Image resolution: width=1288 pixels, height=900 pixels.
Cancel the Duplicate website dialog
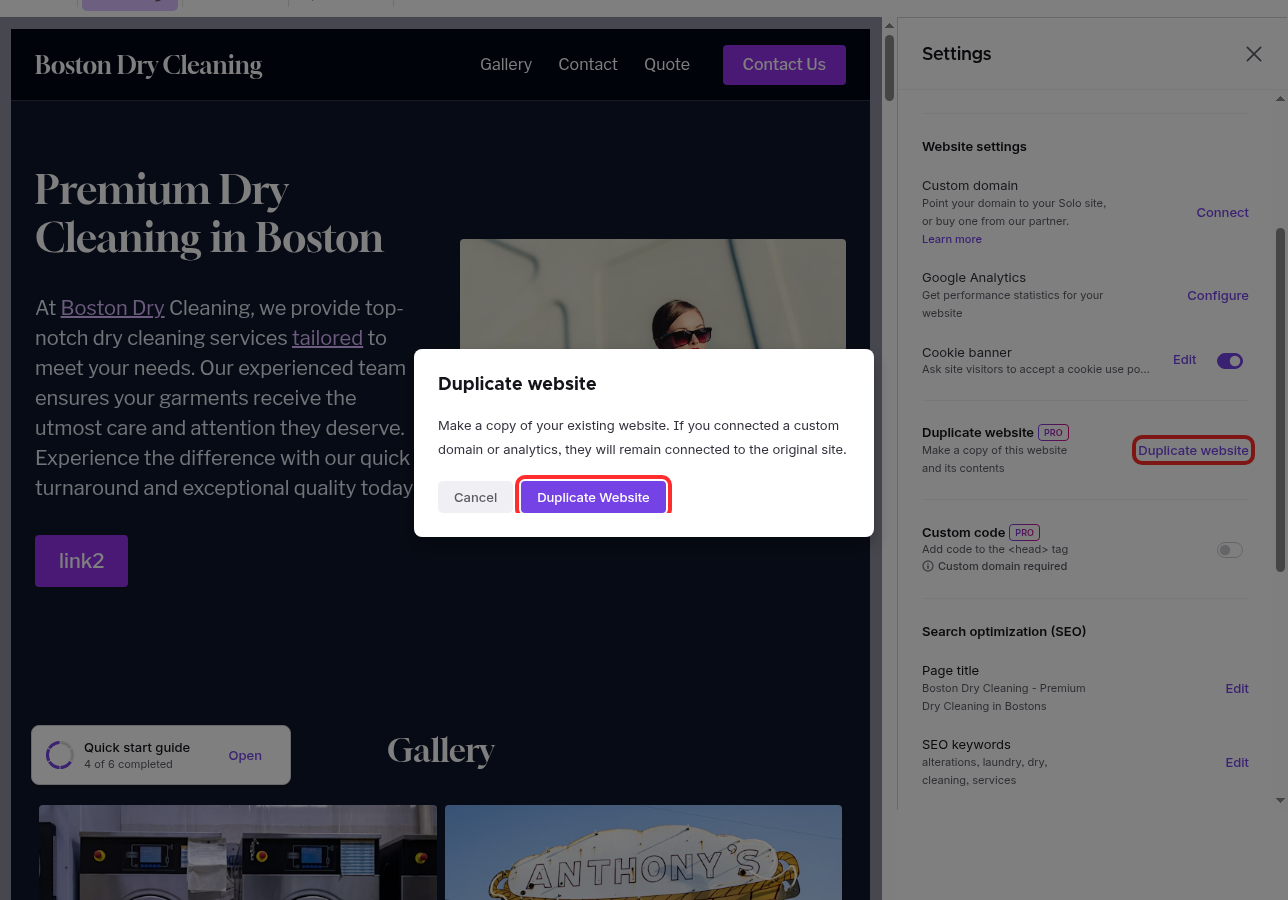point(475,497)
